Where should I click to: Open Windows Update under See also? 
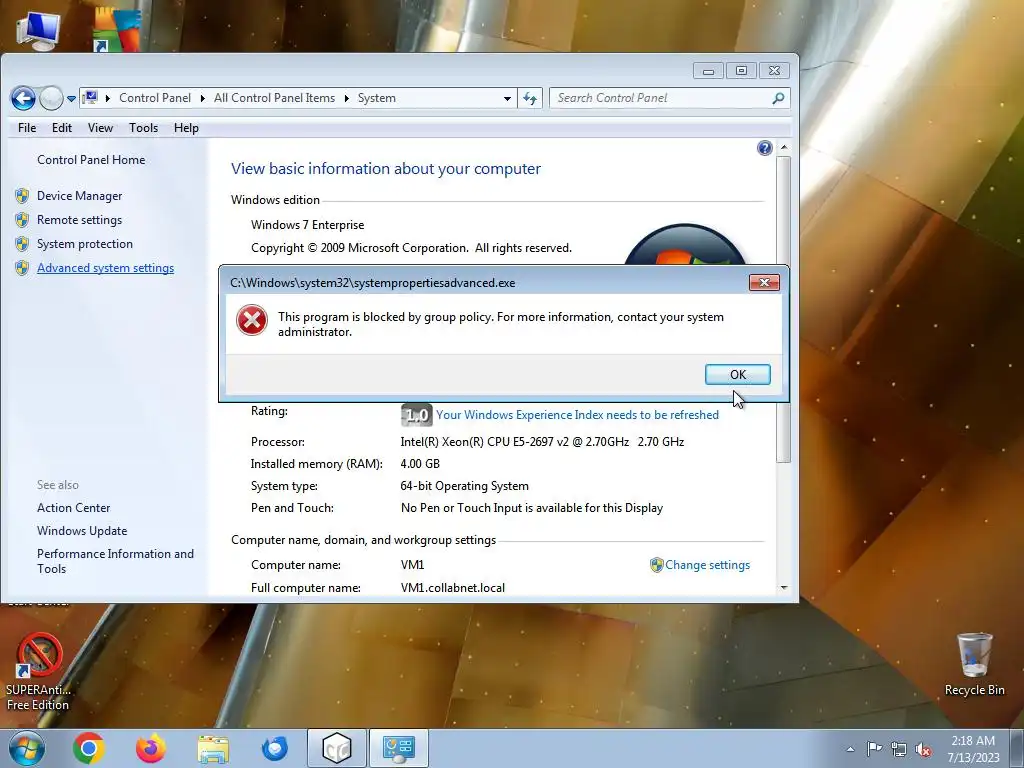coord(82,531)
